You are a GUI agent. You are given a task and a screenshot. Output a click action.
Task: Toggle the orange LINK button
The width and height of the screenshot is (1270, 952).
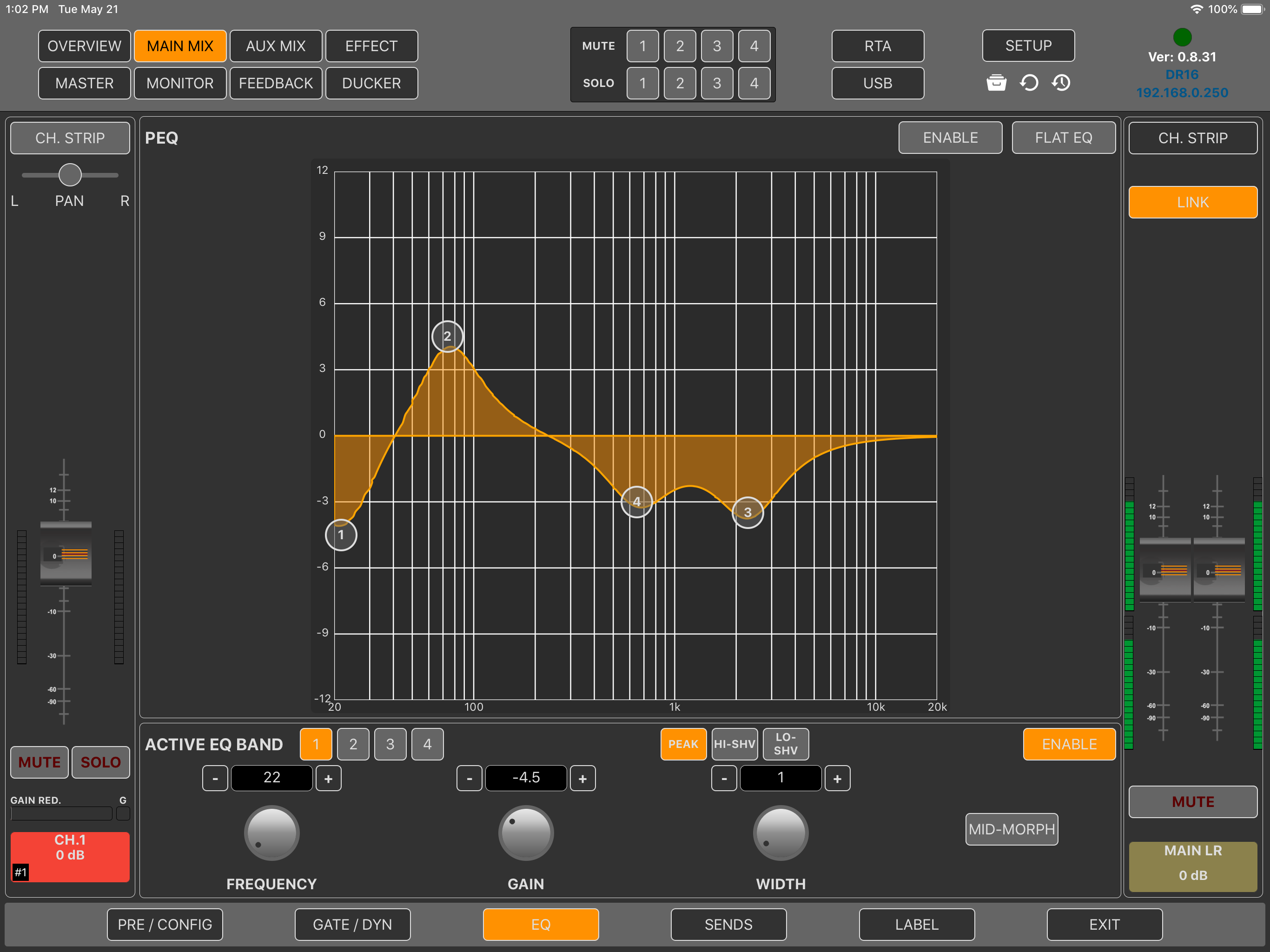[x=1192, y=202]
